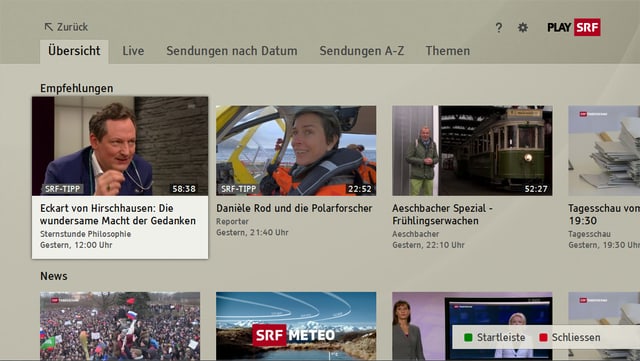Switch to the Live tab
Viewport: 640px width, 361px height.
[133, 51]
